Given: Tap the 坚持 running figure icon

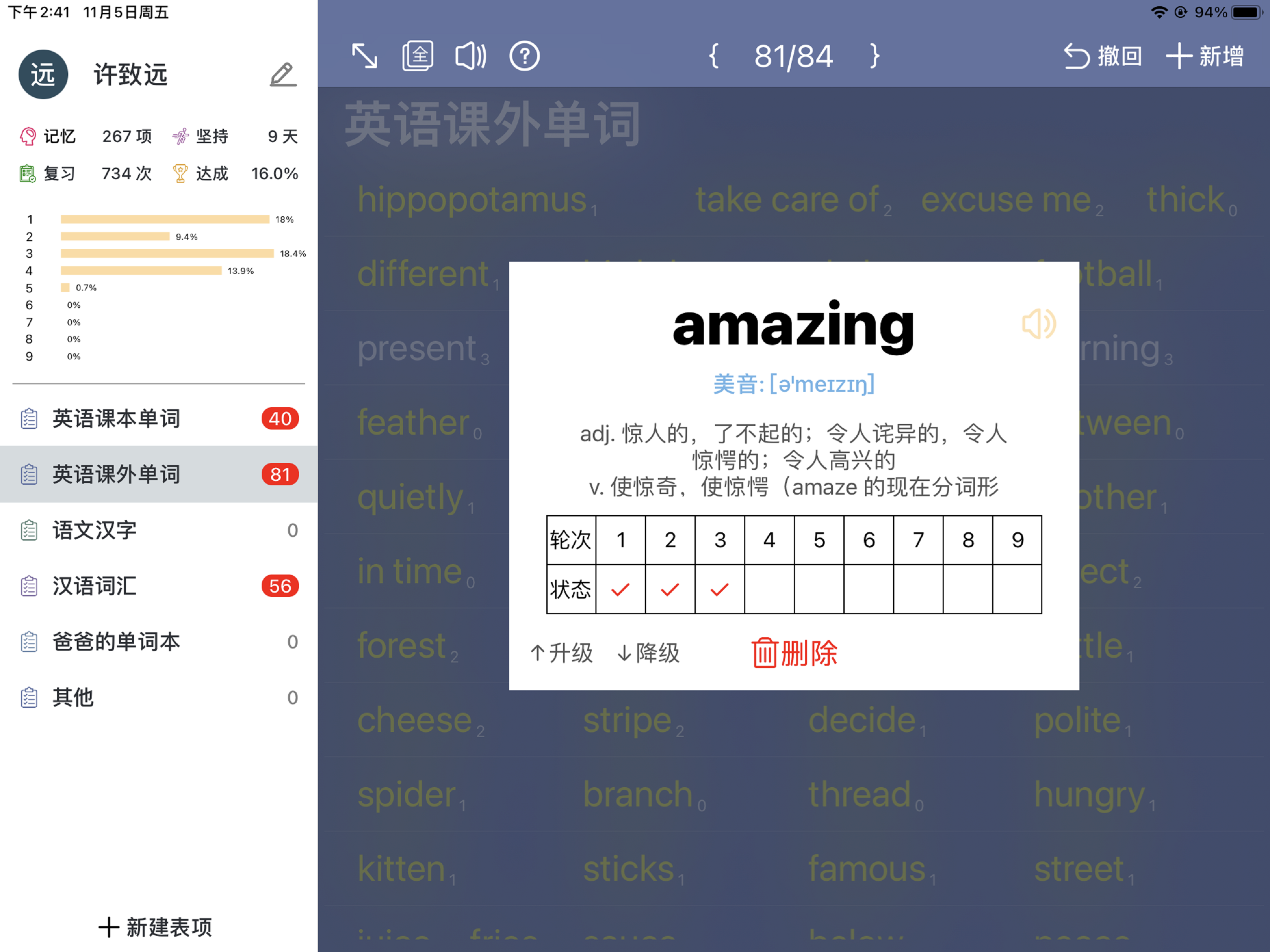Looking at the screenshot, I should [180, 136].
